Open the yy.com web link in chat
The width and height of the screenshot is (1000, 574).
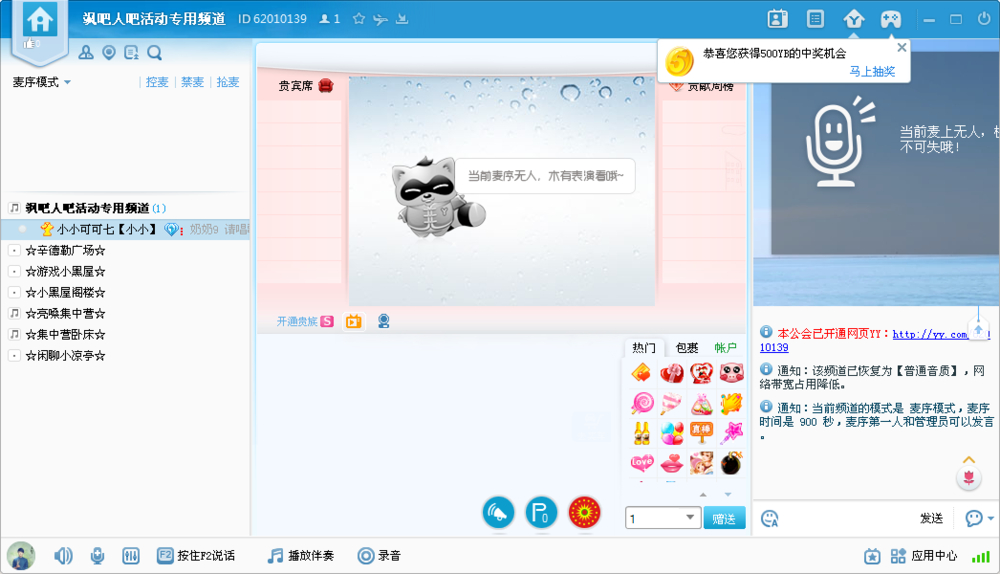930,334
